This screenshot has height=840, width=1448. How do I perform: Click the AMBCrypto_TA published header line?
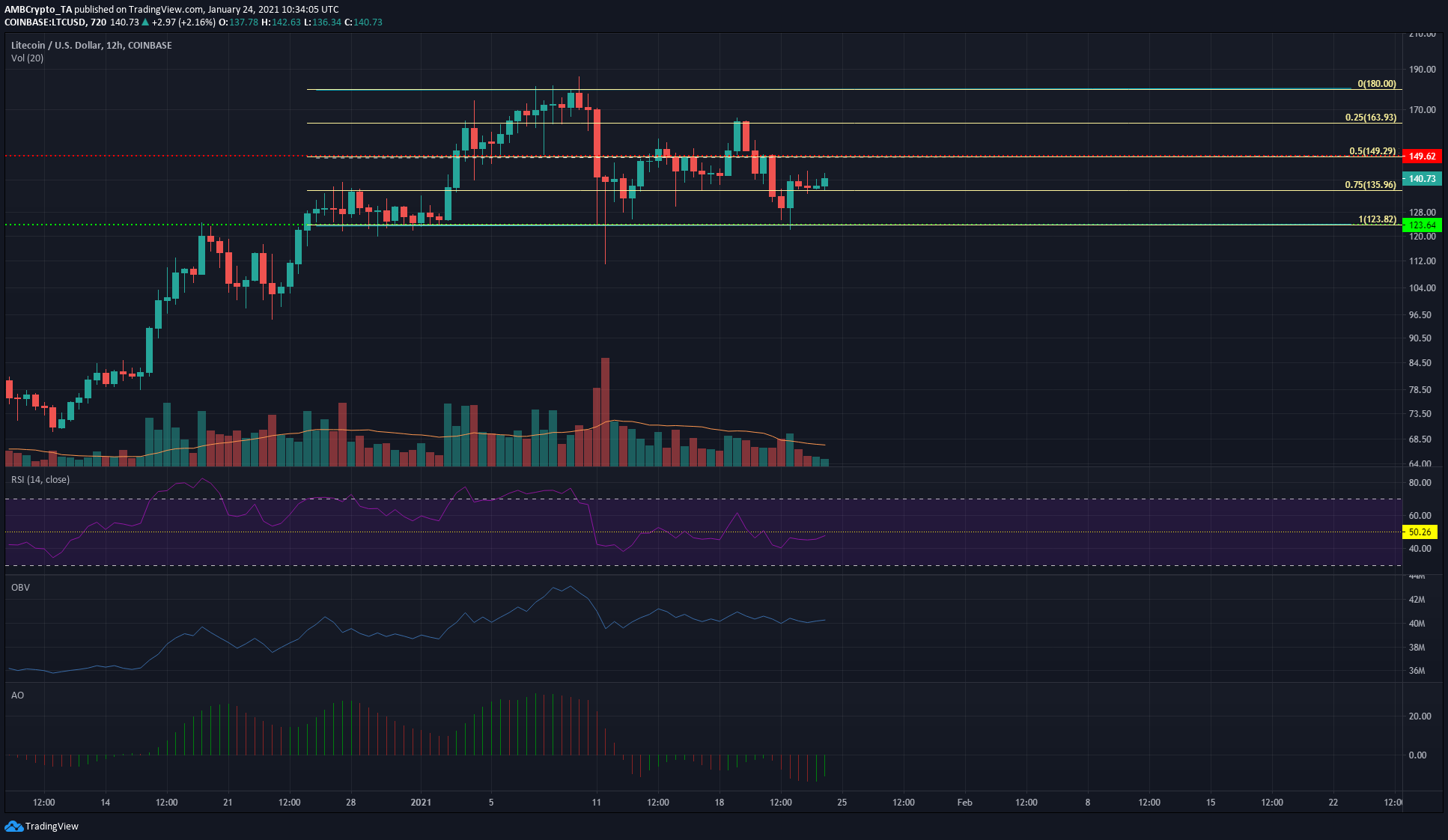tap(171, 10)
